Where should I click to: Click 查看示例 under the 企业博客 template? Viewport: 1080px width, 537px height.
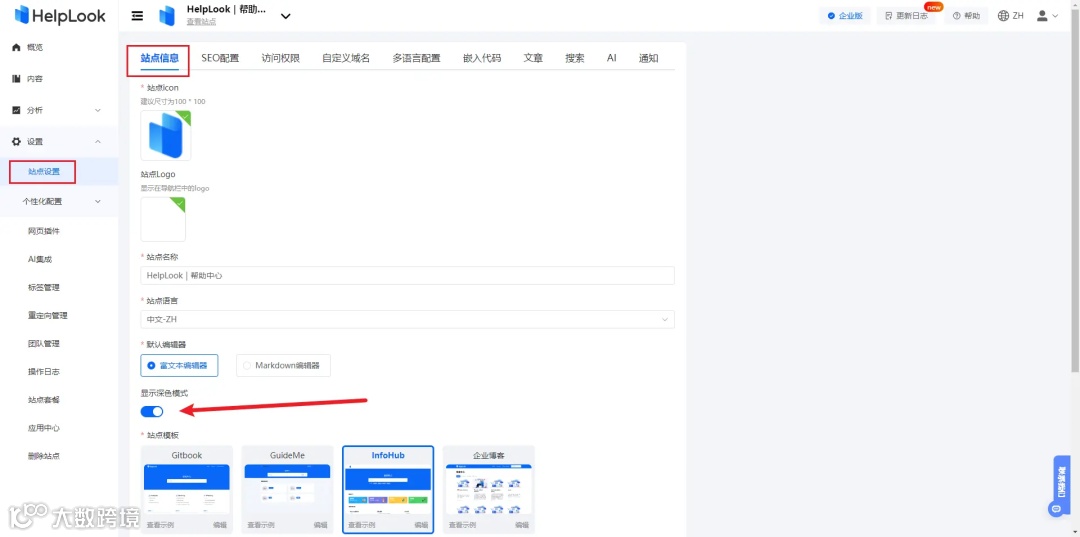click(x=463, y=525)
